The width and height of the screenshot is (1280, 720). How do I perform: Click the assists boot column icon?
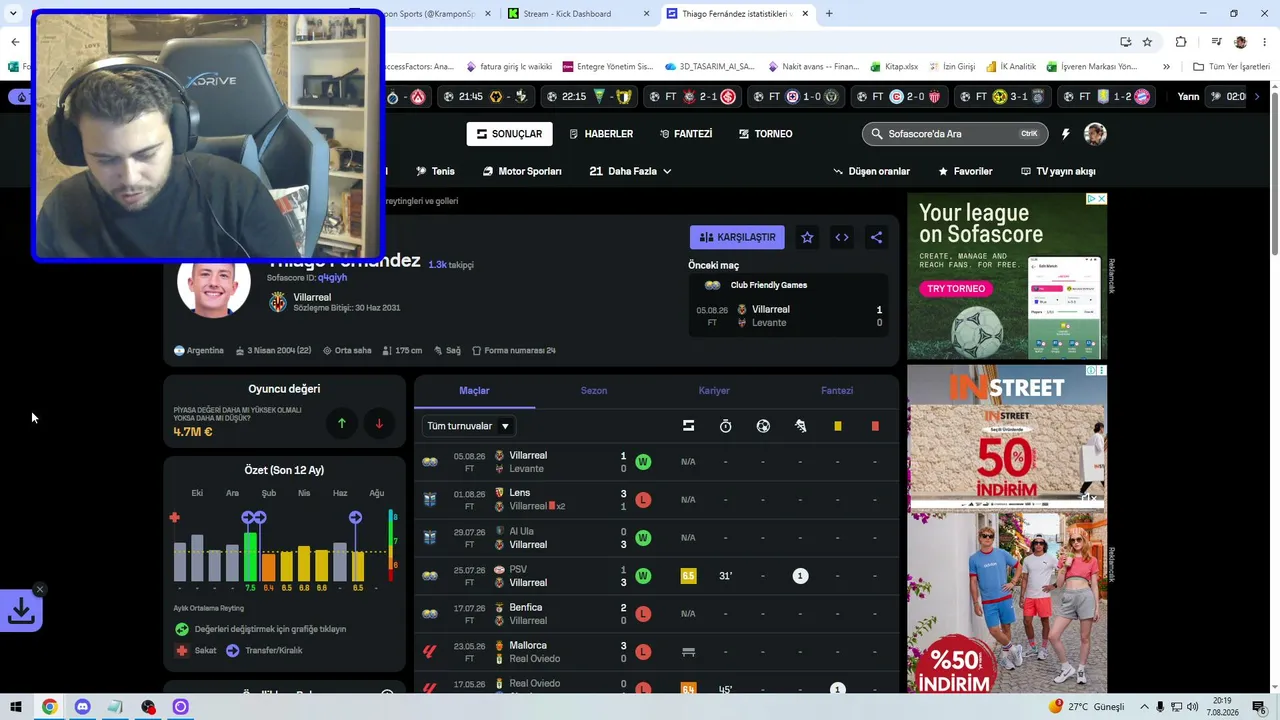point(800,426)
